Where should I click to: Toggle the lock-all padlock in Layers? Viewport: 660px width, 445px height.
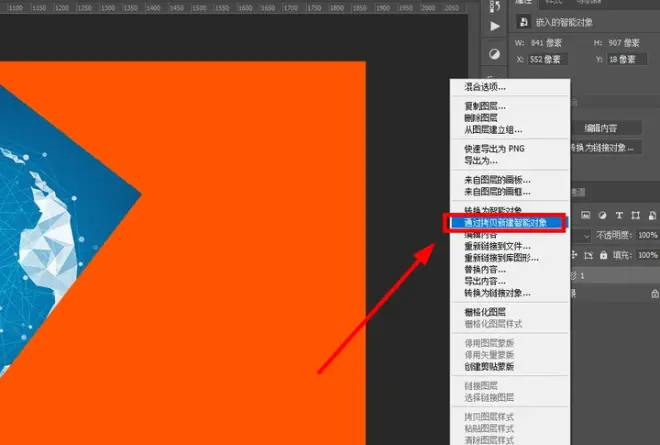pyautogui.click(x=604, y=255)
